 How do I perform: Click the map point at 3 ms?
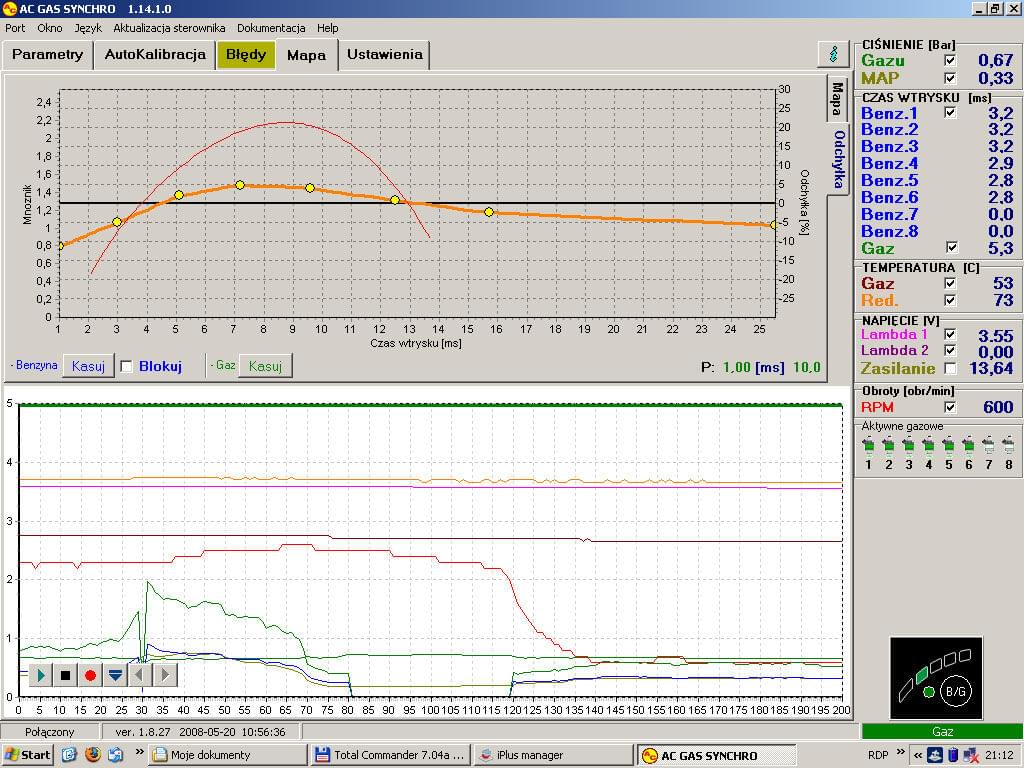(x=117, y=222)
